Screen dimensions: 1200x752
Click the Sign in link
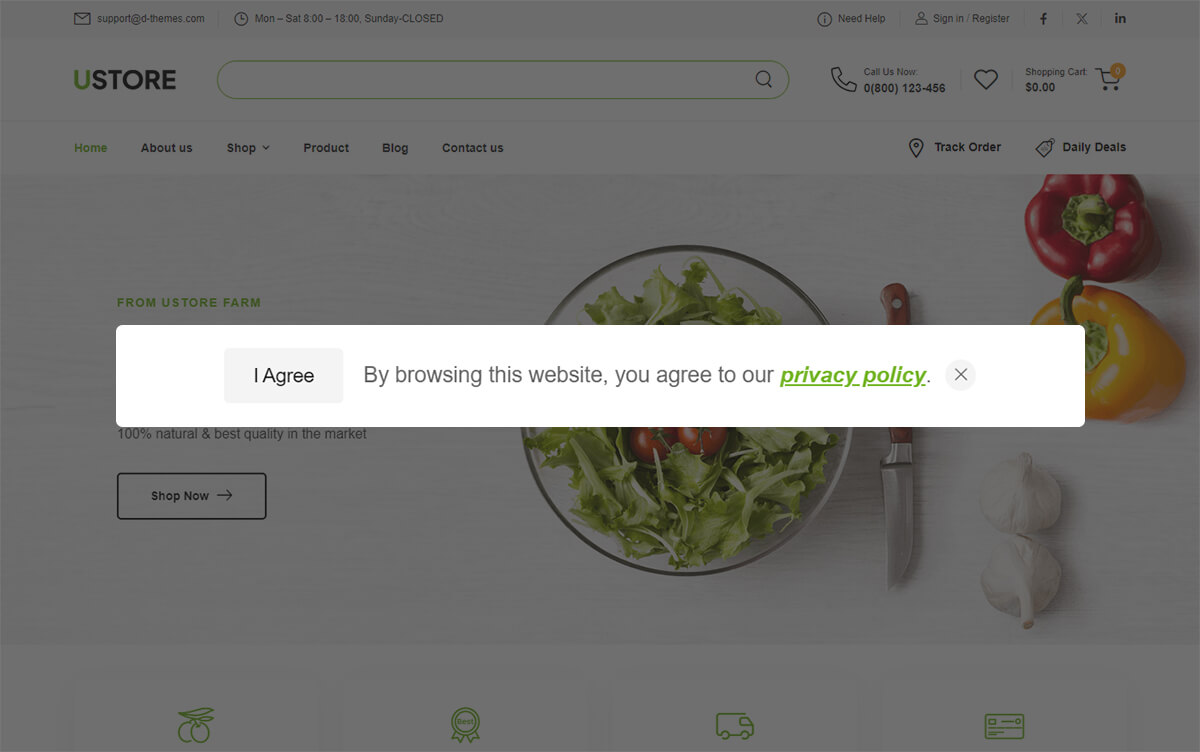click(x=948, y=18)
